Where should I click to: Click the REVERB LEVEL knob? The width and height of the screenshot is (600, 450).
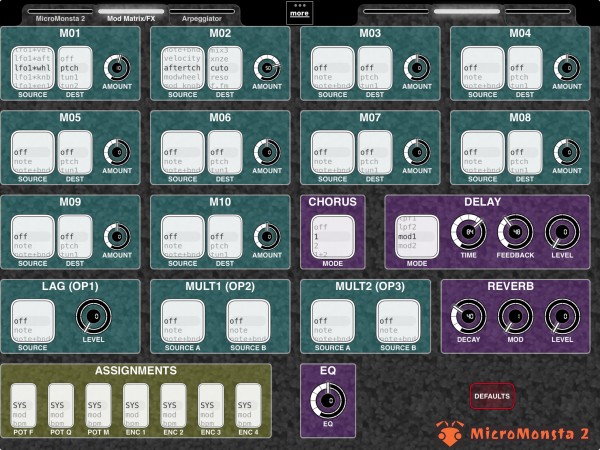tap(562, 316)
